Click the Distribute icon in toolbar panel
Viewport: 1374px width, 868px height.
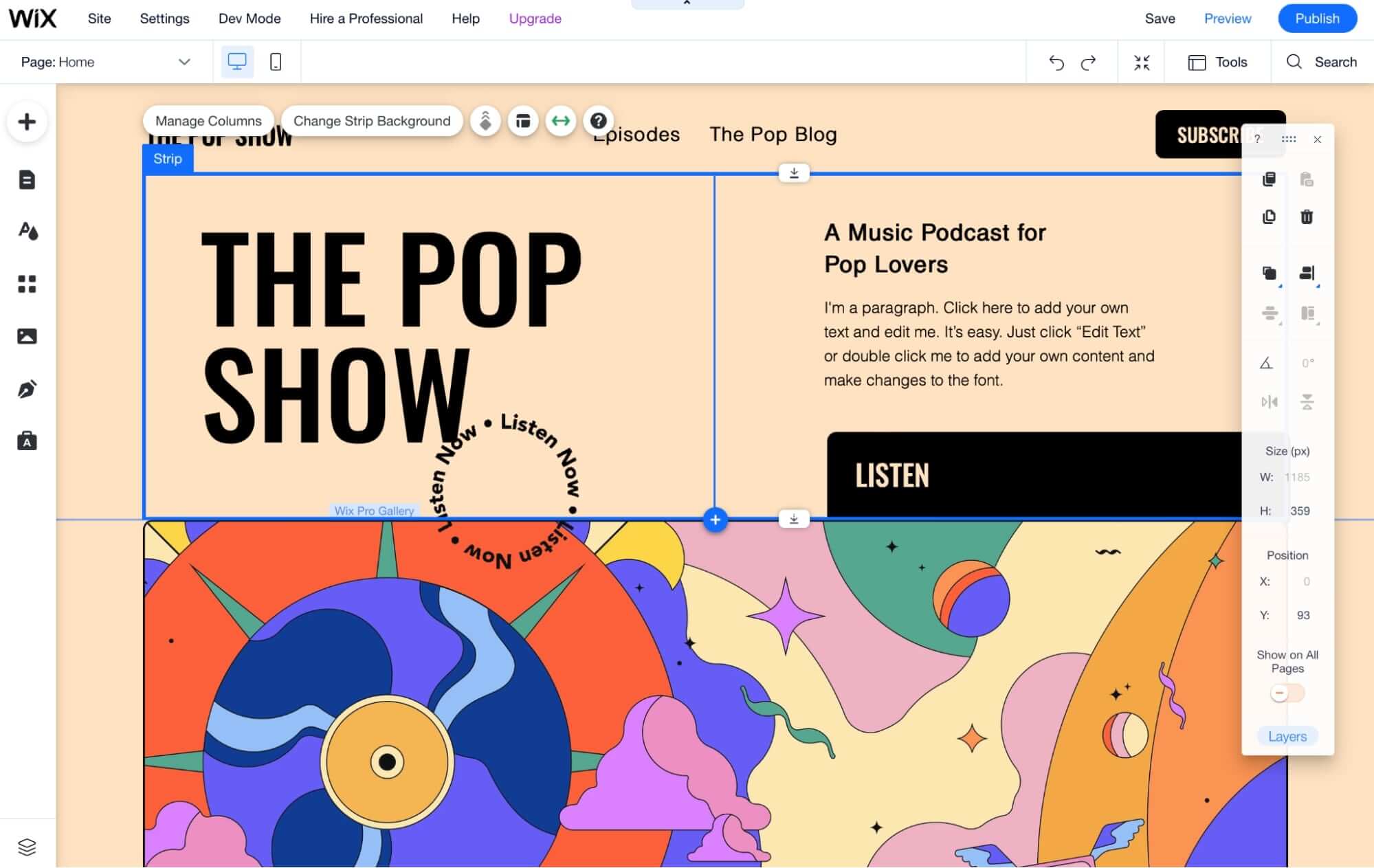[x=1270, y=313]
